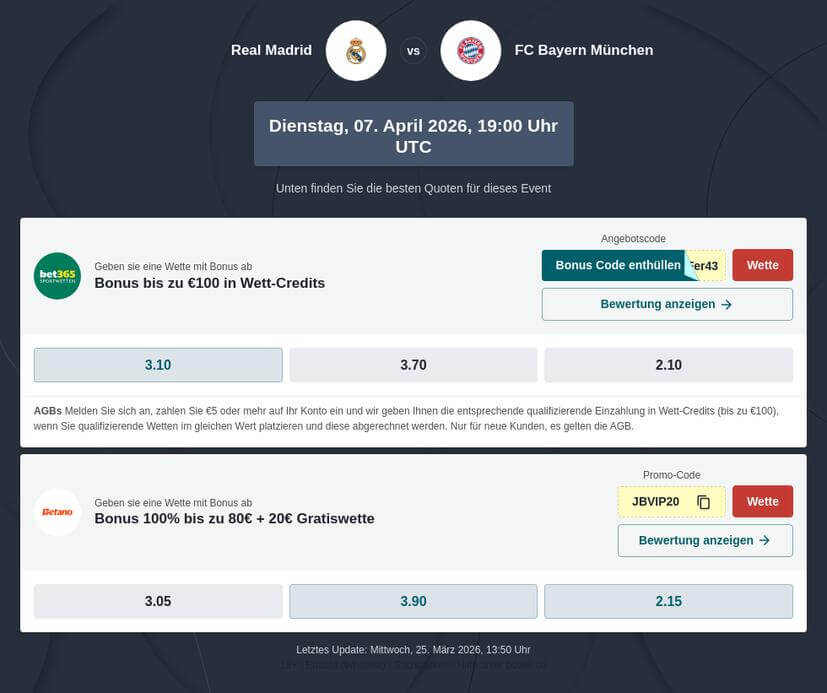
Task: Select Betano home win odds 3.05
Action: pyautogui.click(x=158, y=601)
